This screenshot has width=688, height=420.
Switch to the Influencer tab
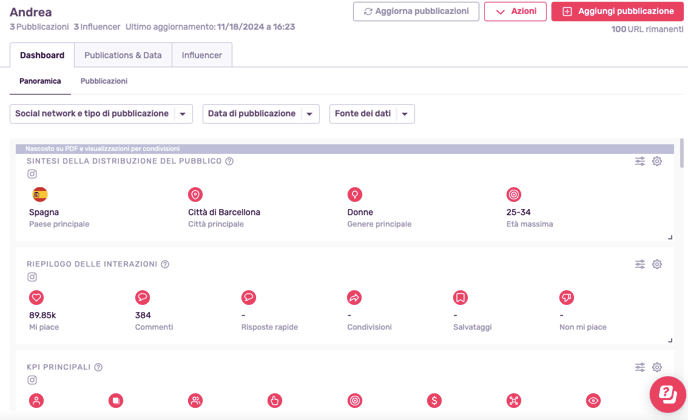pos(202,55)
